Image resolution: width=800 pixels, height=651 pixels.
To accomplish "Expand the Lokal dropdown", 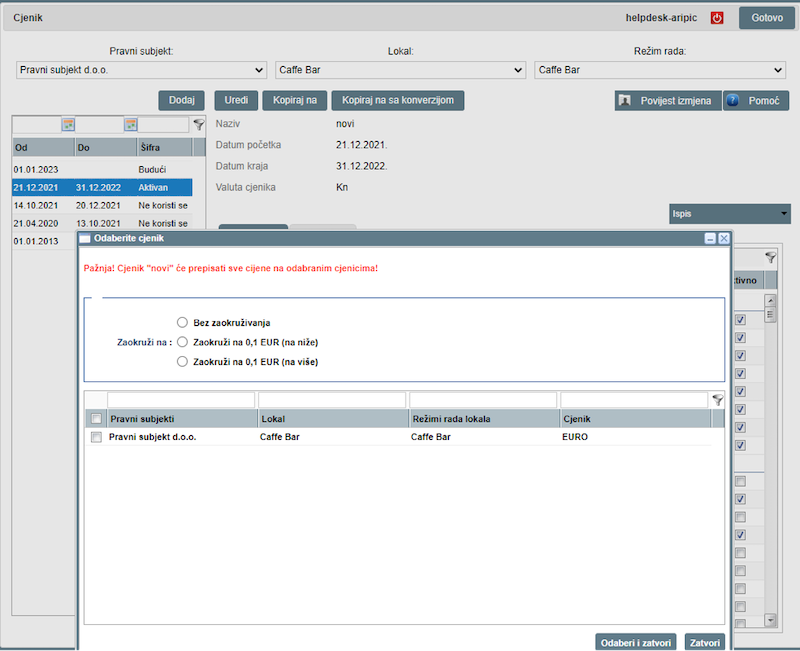I will (400, 70).
